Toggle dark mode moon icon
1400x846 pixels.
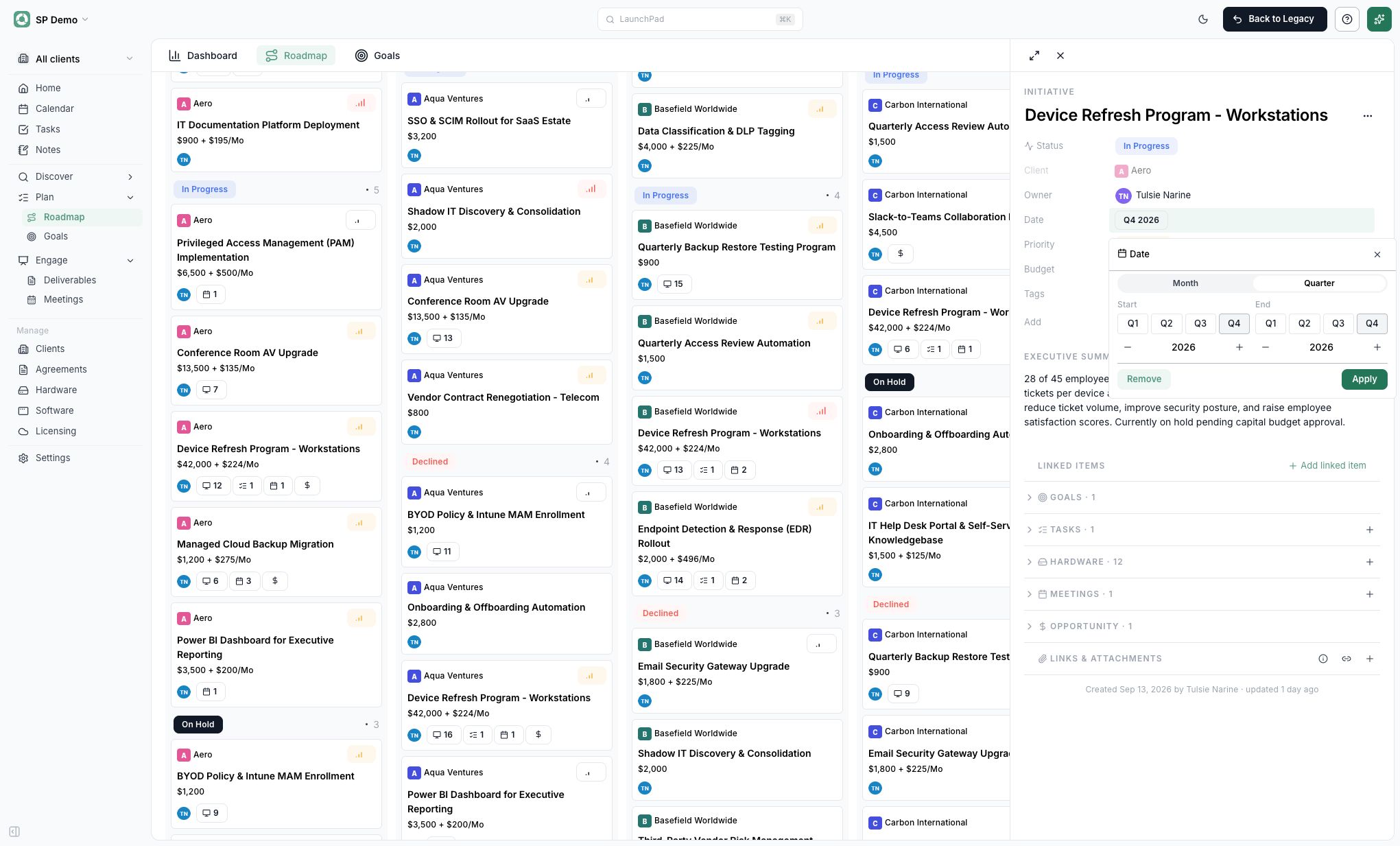[x=1203, y=19]
